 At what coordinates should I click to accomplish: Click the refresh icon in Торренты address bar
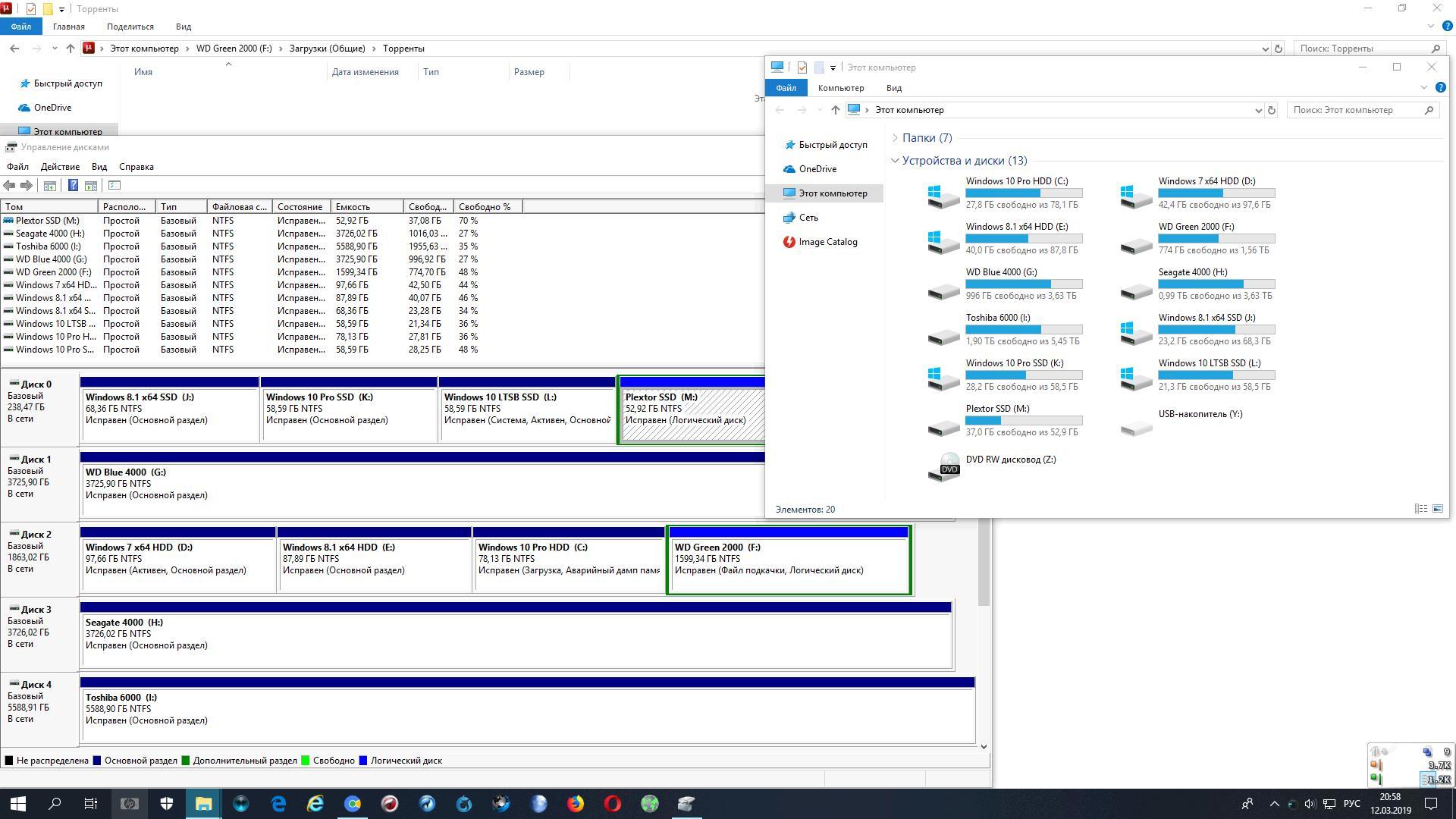(1278, 49)
